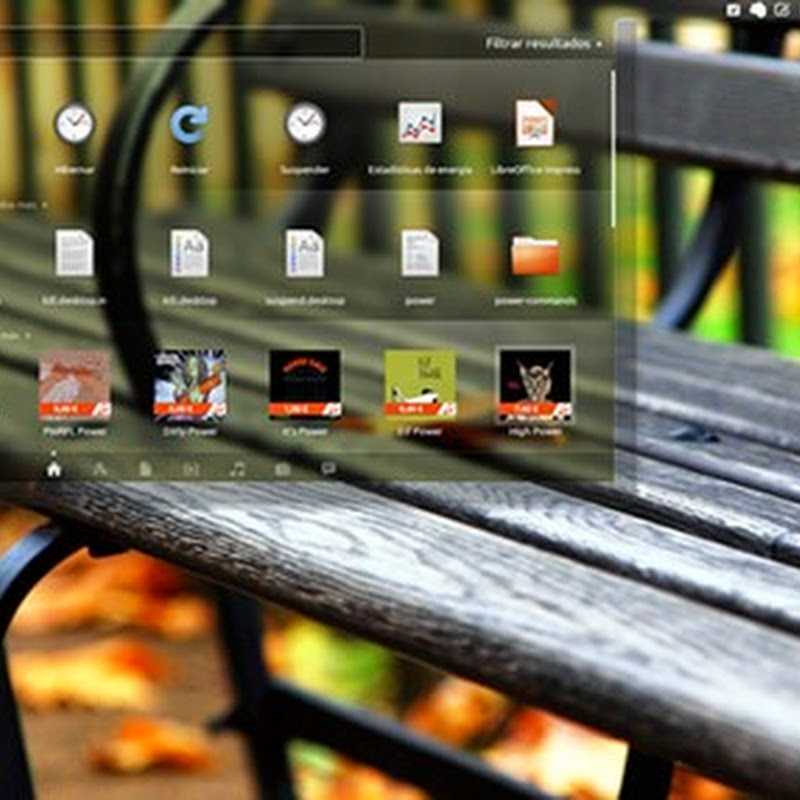Expand Filtrar resultados filter options
The image size is (800, 800).
tap(543, 44)
